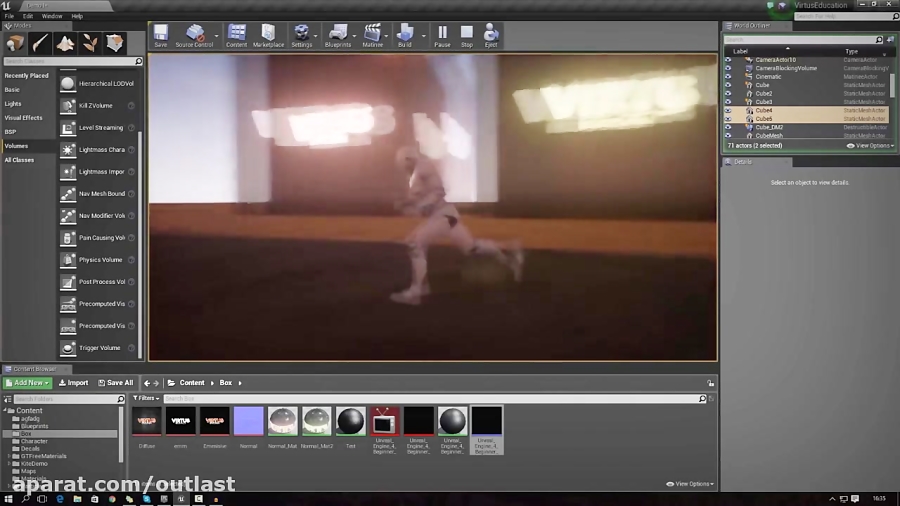Open the Matinee dropdown arrow
Image resolution: width=900 pixels, height=506 pixels.
click(x=386, y=36)
